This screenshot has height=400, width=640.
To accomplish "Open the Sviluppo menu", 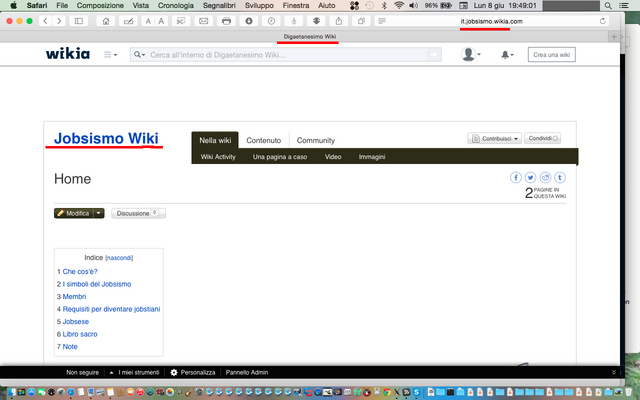I will coord(259,6).
